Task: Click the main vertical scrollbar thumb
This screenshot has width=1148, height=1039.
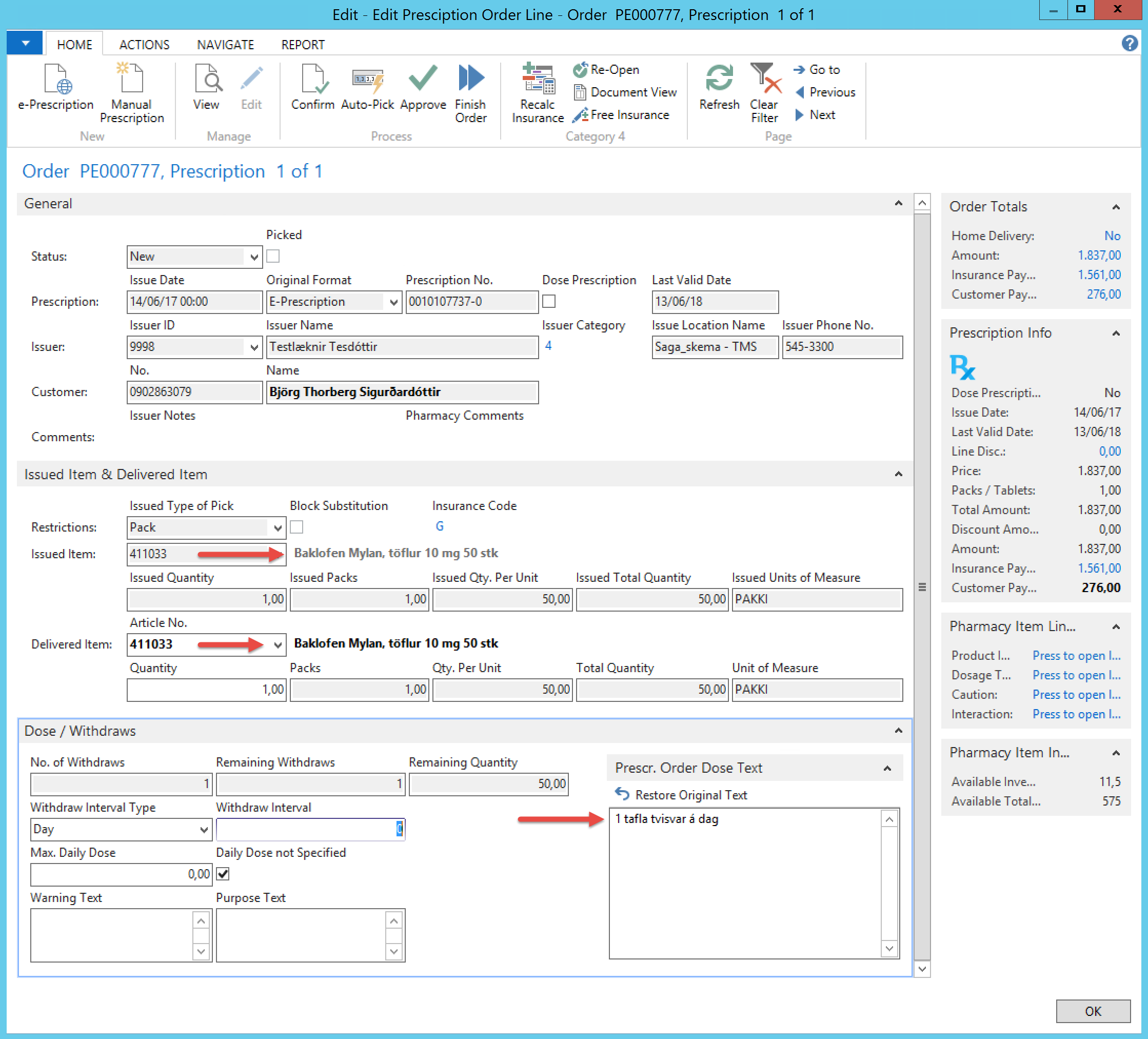Action: pyautogui.click(x=922, y=587)
